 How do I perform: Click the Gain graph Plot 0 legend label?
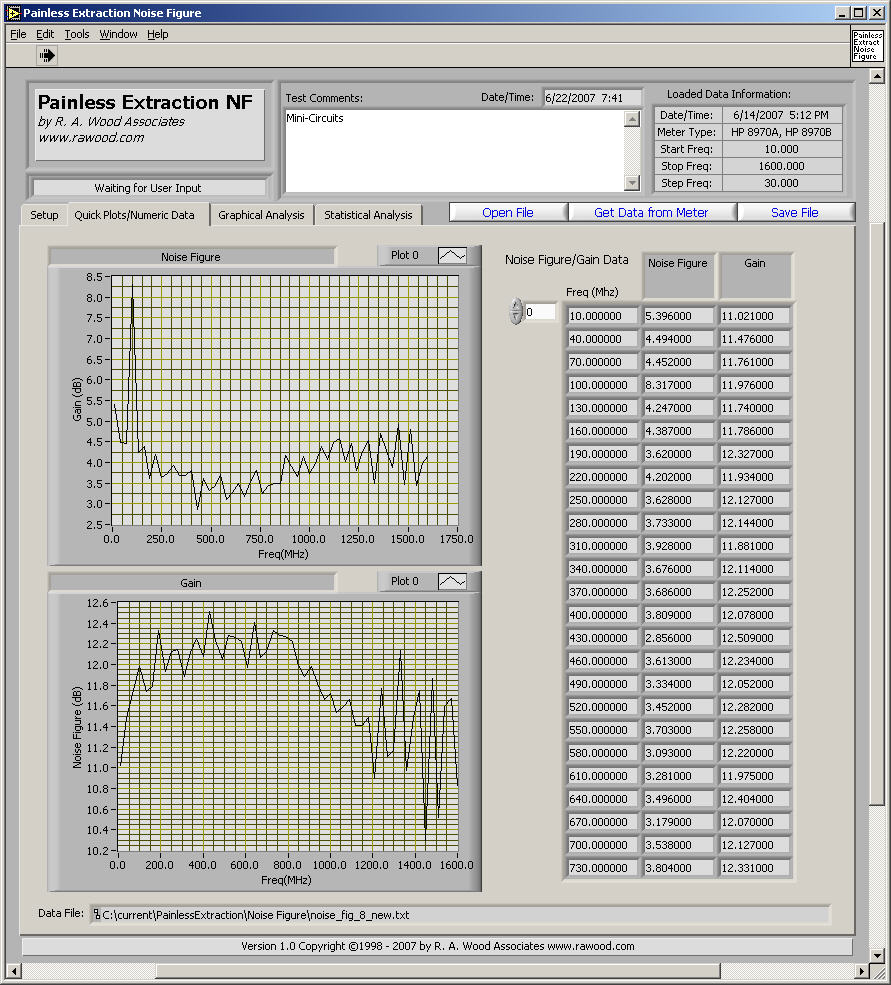click(x=405, y=581)
